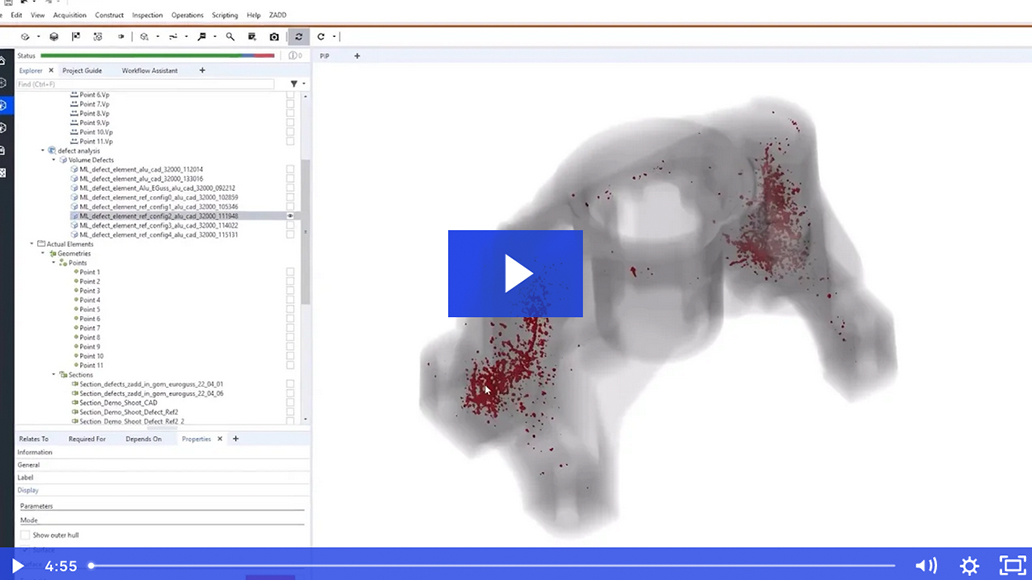The height and width of the screenshot is (580, 1032).
Task: Click the stacked box icon in toolbar
Action: point(54,37)
